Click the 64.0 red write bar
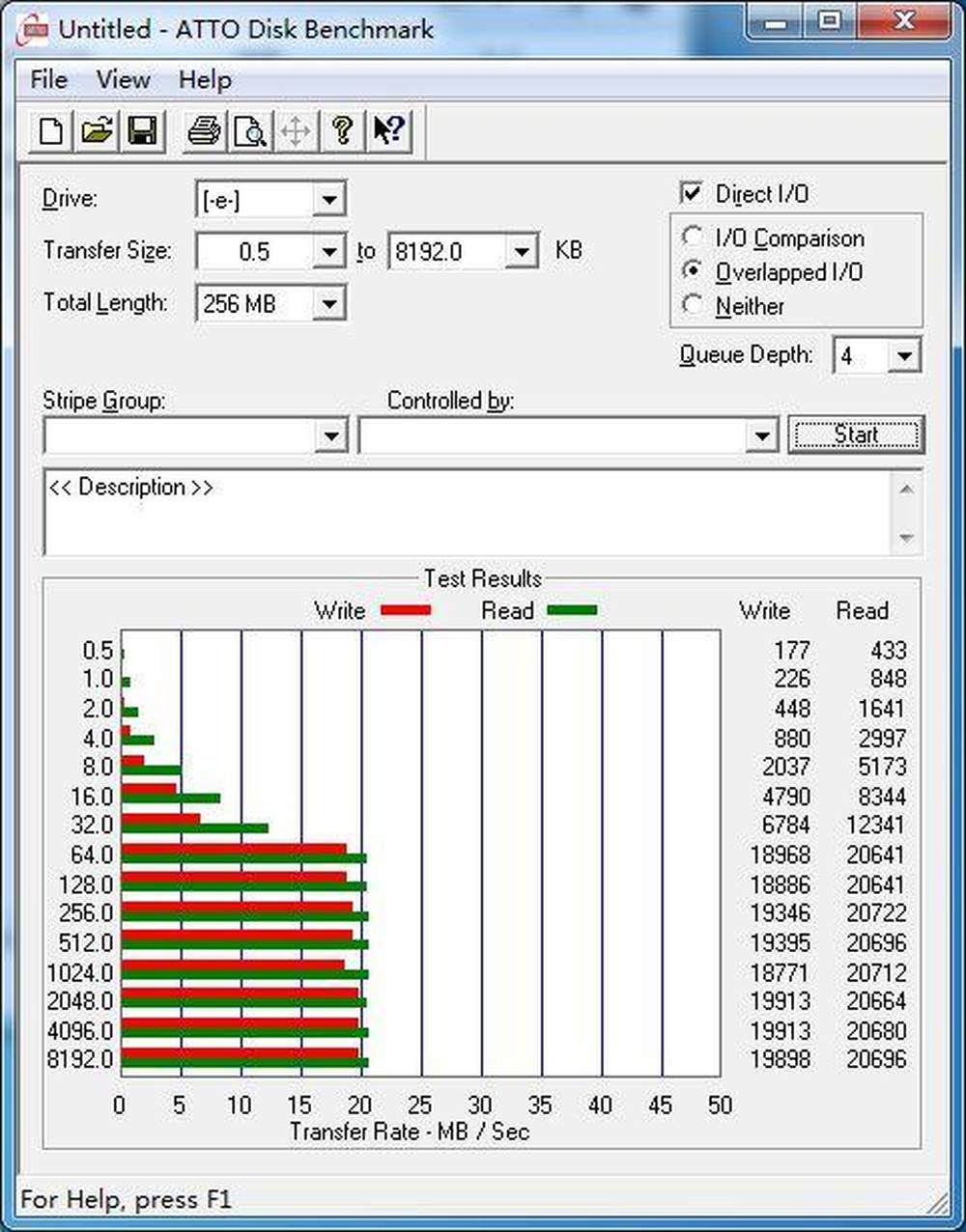The height and width of the screenshot is (1232, 966). pyautogui.click(x=234, y=849)
